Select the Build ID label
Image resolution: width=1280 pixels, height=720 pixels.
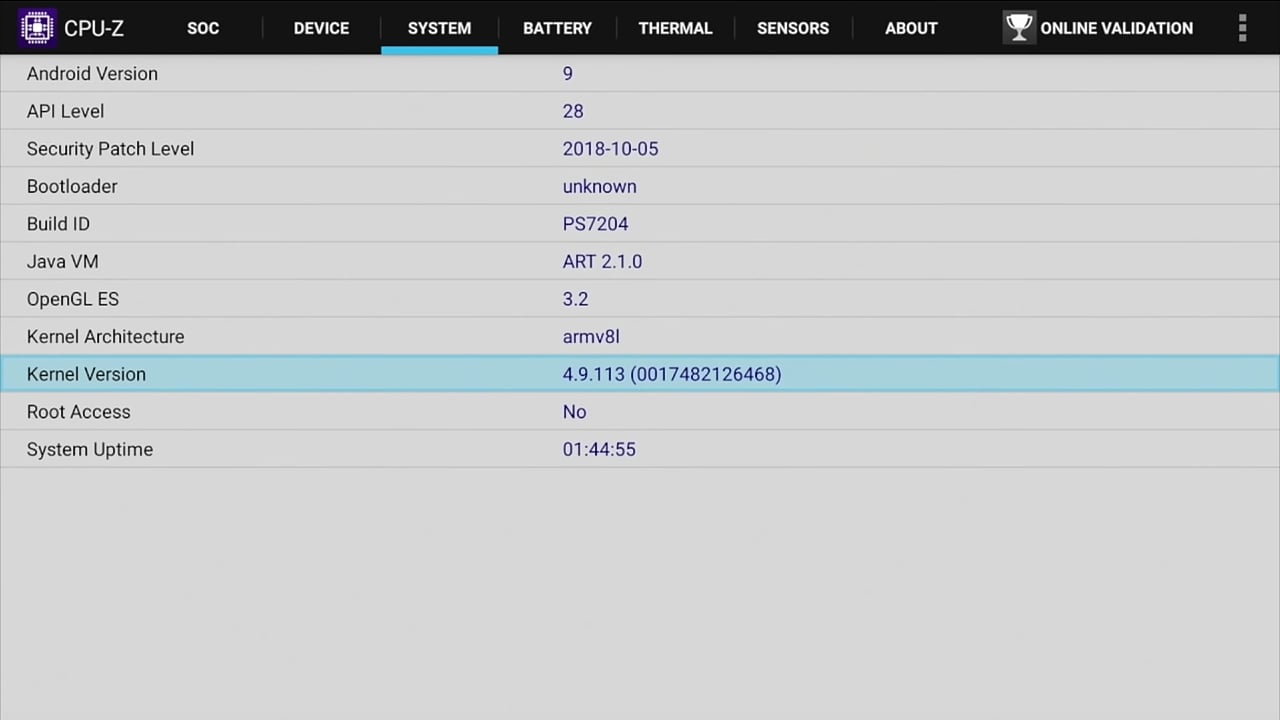pyautogui.click(x=58, y=224)
